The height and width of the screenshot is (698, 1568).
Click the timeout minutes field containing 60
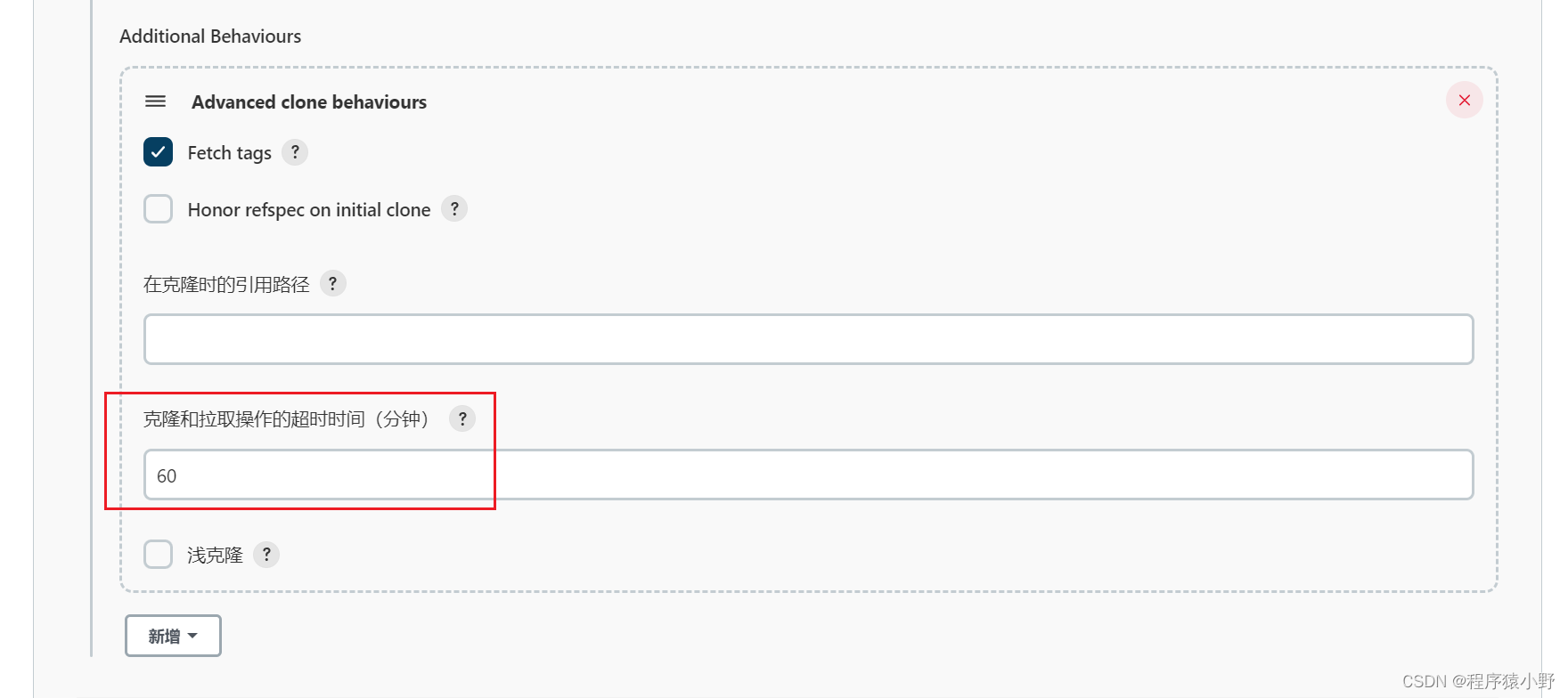[808, 475]
